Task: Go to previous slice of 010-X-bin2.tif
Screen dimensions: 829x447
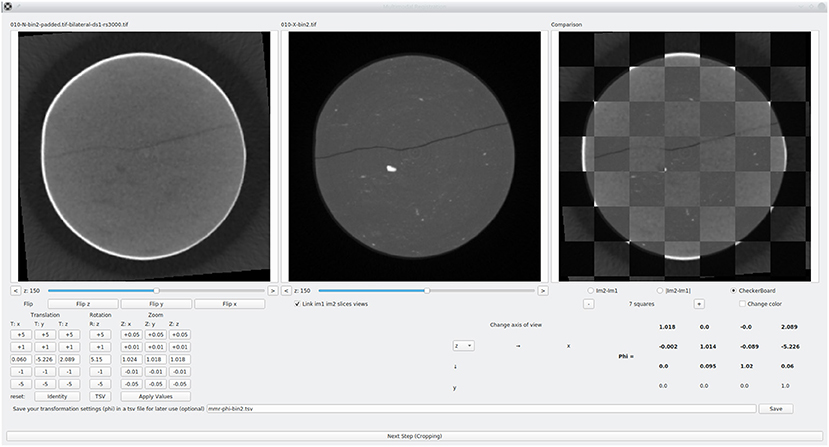Action: coord(286,291)
